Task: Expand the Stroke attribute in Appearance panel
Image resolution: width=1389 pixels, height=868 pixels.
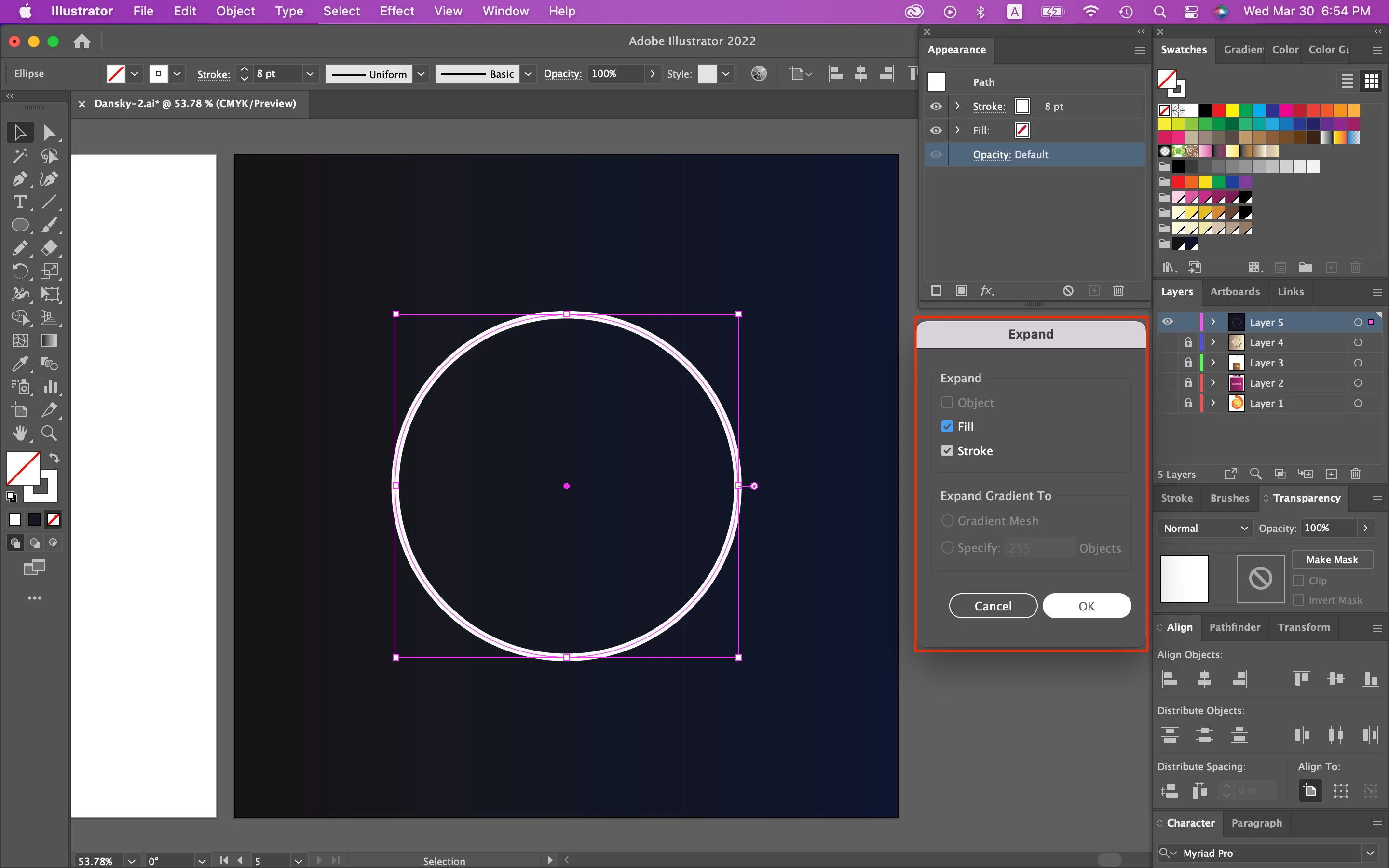Action: pyautogui.click(x=957, y=106)
